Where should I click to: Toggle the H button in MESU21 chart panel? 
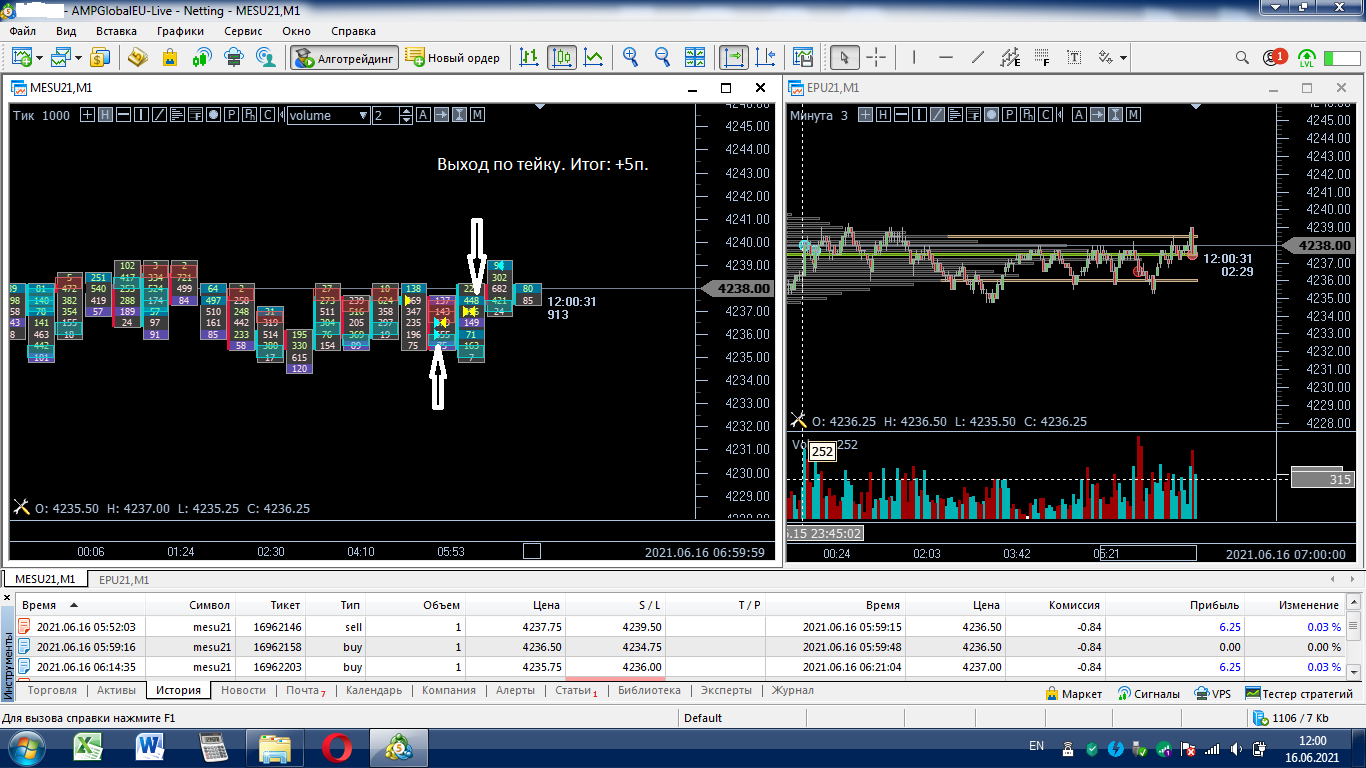(x=106, y=115)
